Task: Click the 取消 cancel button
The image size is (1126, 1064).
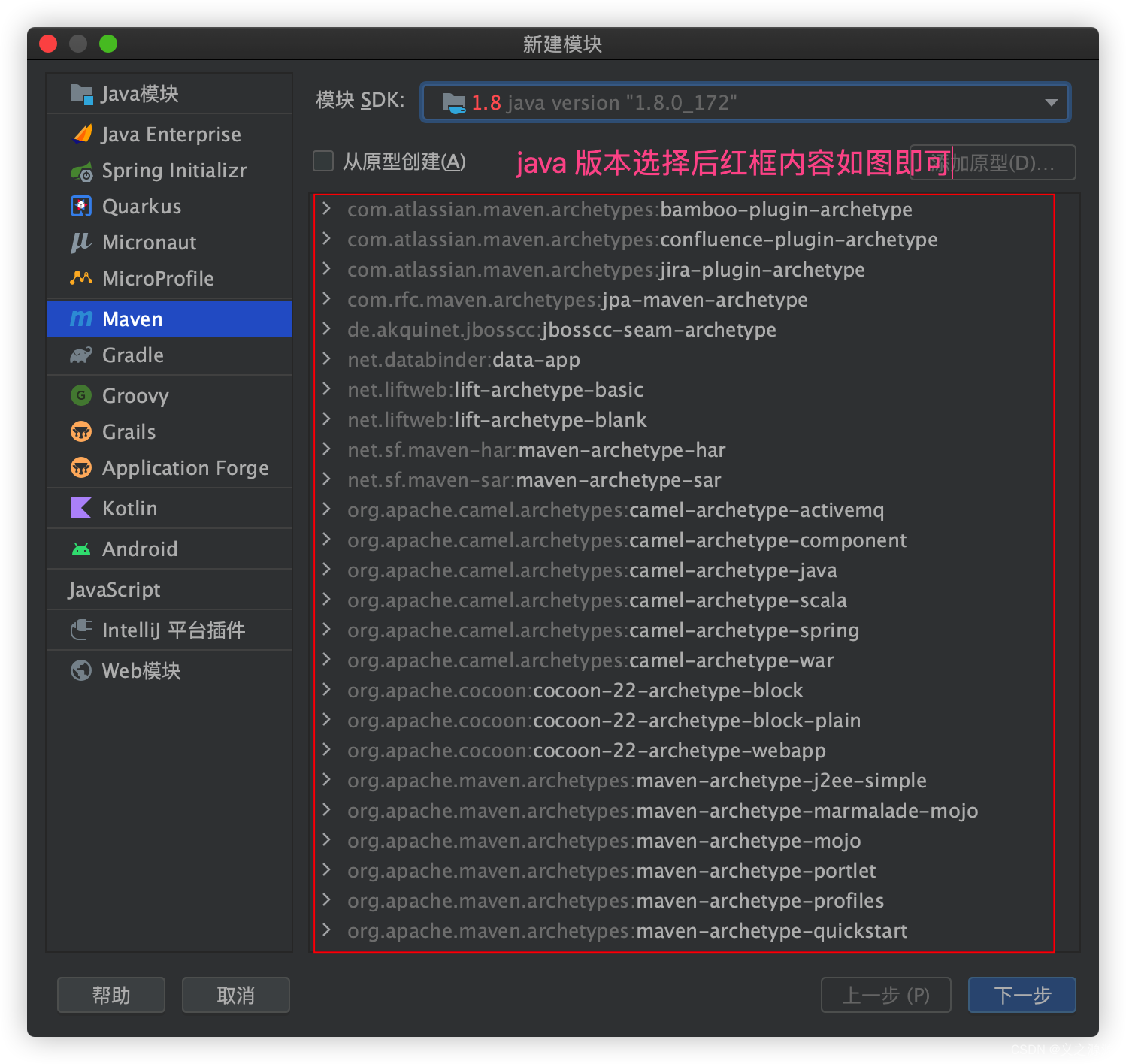Action: tap(236, 995)
